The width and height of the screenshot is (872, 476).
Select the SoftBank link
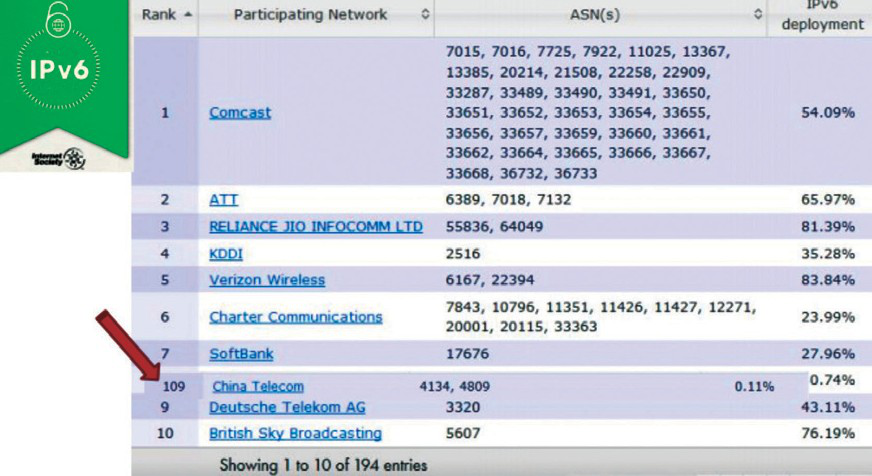241,354
